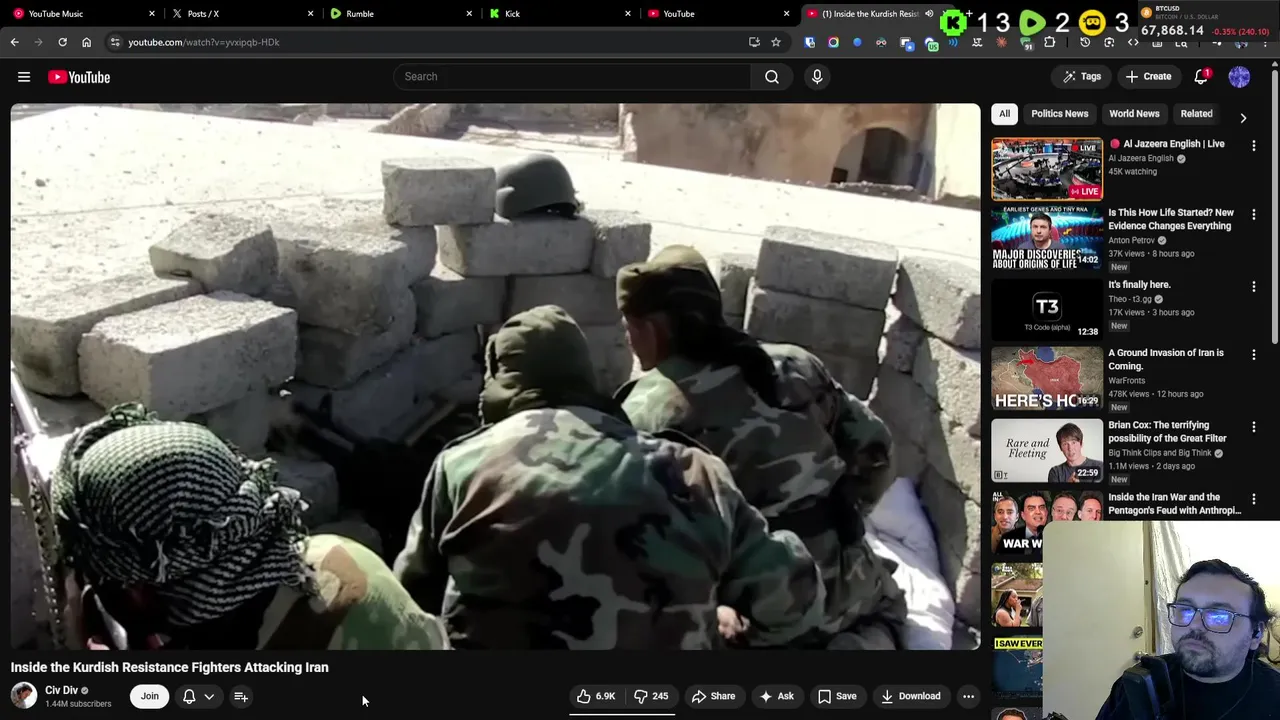Open options for 'A Ground Invasion of Iran'
This screenshot has height=720, width=1280.
pos(1253,355)
